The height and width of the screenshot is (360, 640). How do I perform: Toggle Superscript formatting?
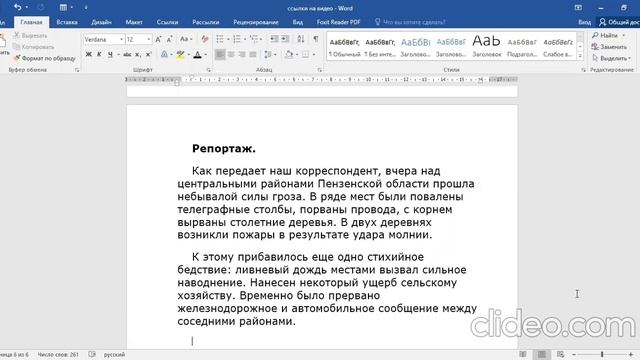pos(149,54)
